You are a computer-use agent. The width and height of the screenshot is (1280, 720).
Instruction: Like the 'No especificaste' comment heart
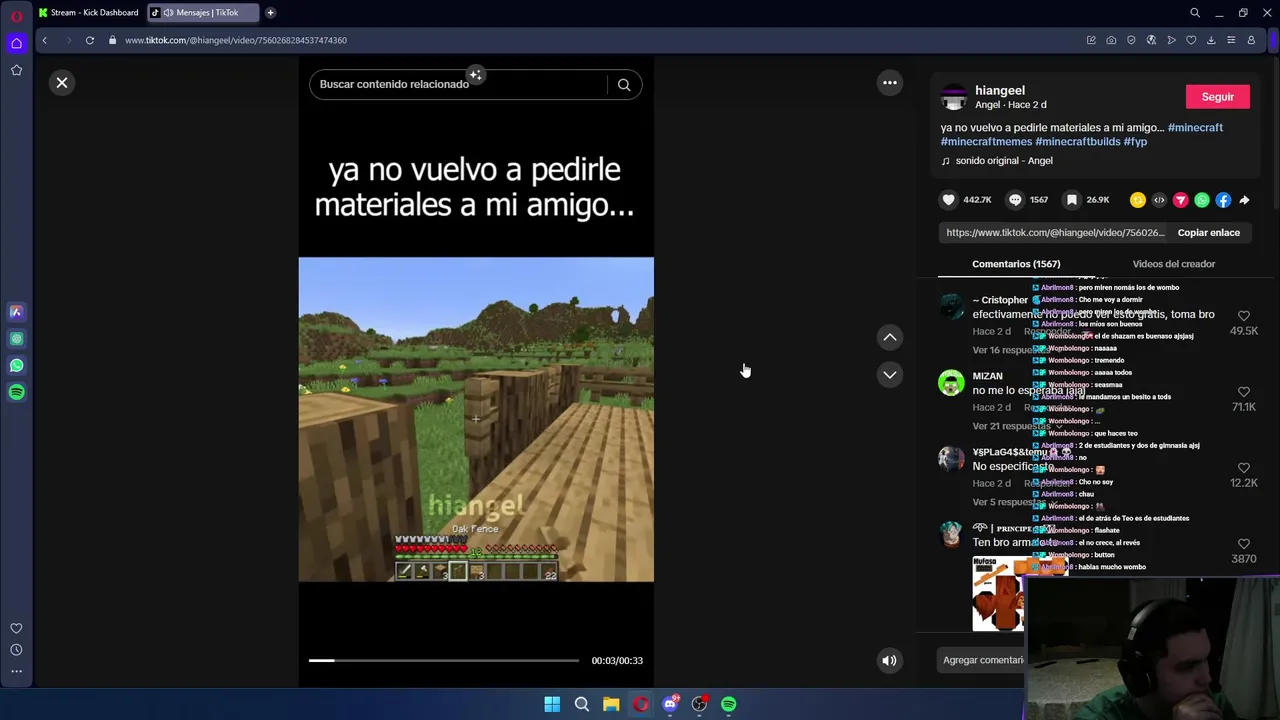pos(1243,468)
